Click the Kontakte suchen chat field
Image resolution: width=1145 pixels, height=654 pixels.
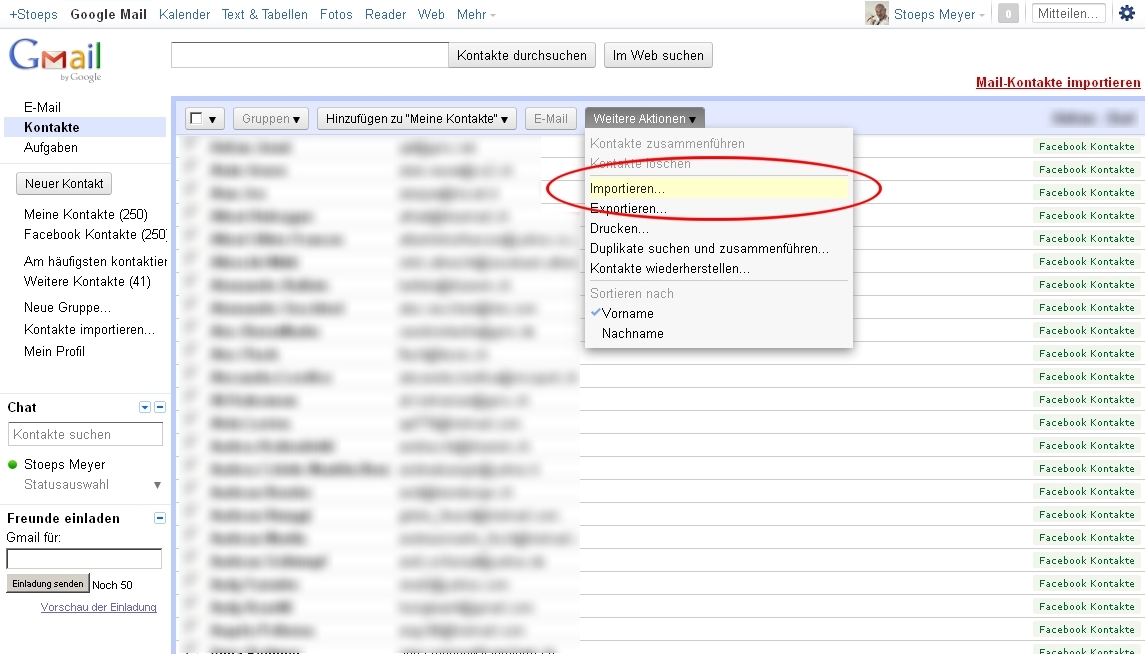pyautogui.click(x=85, y=434)
